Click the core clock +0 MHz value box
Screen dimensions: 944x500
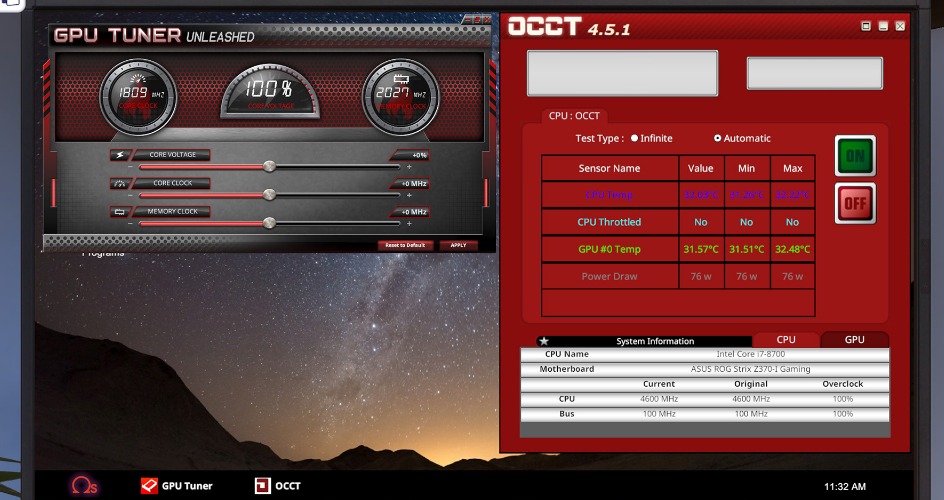pos(411,184)
